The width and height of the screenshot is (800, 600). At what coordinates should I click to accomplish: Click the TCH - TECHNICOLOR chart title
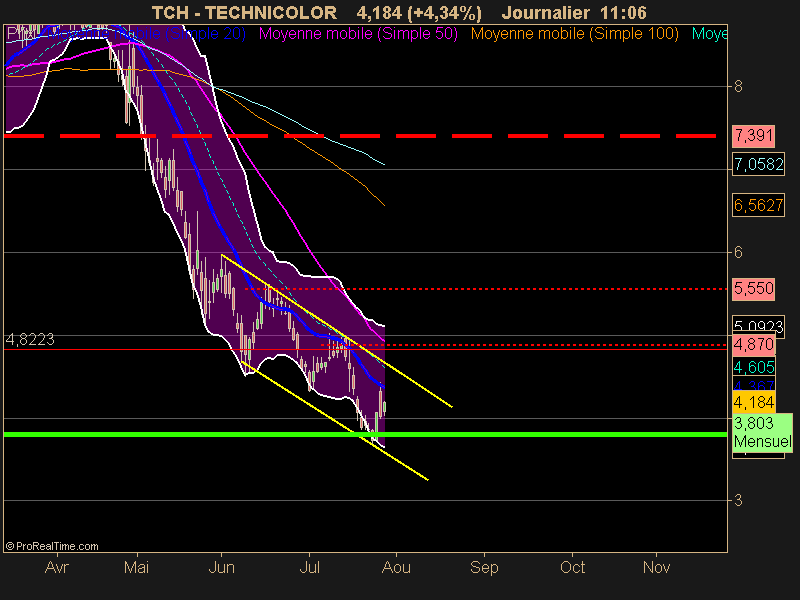(x=244, y=13)
